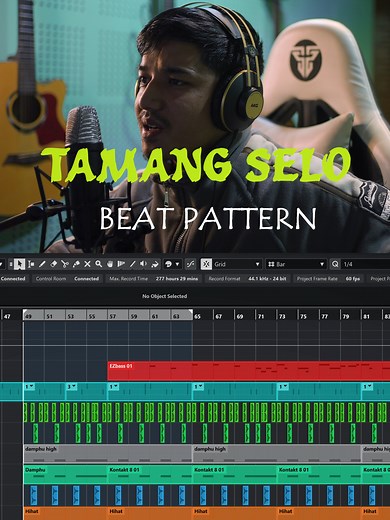This screenshot has height=520, width=390.
Task: Select the Time Warp tool
Action: (x=121, y=264)
